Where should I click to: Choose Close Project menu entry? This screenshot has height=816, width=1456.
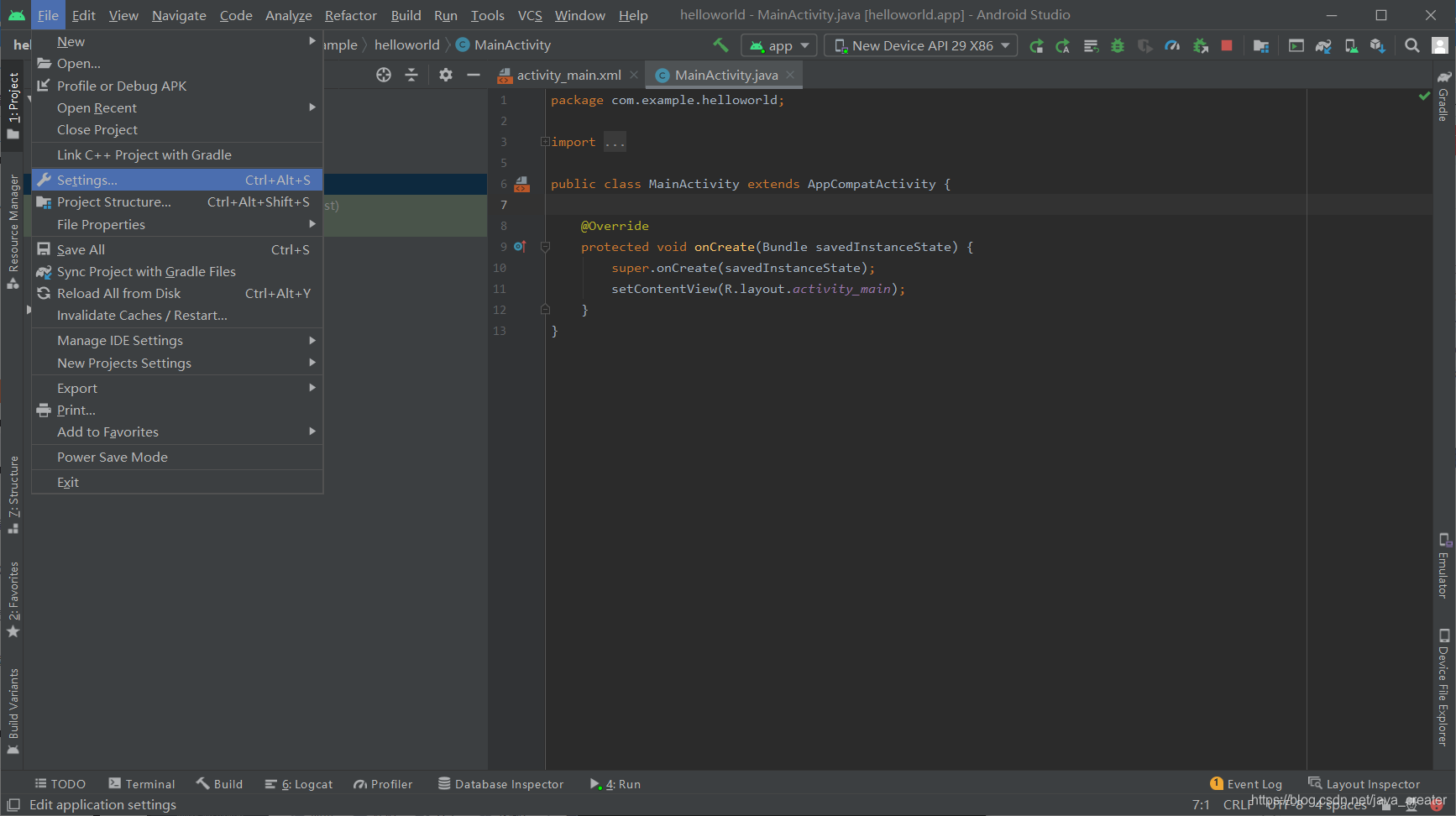[177, 129]
